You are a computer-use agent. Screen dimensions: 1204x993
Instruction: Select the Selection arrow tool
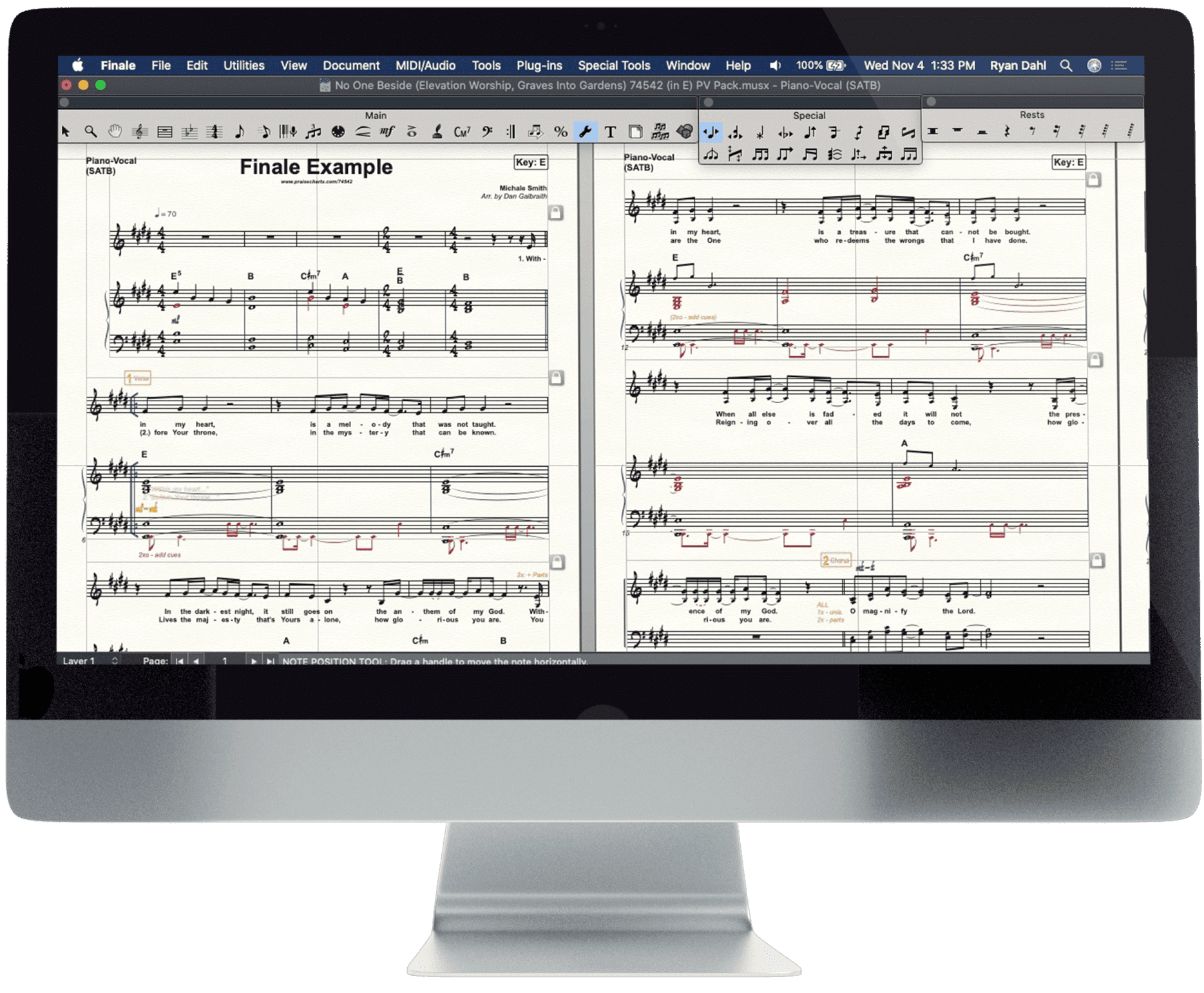(x=66, y=132)
